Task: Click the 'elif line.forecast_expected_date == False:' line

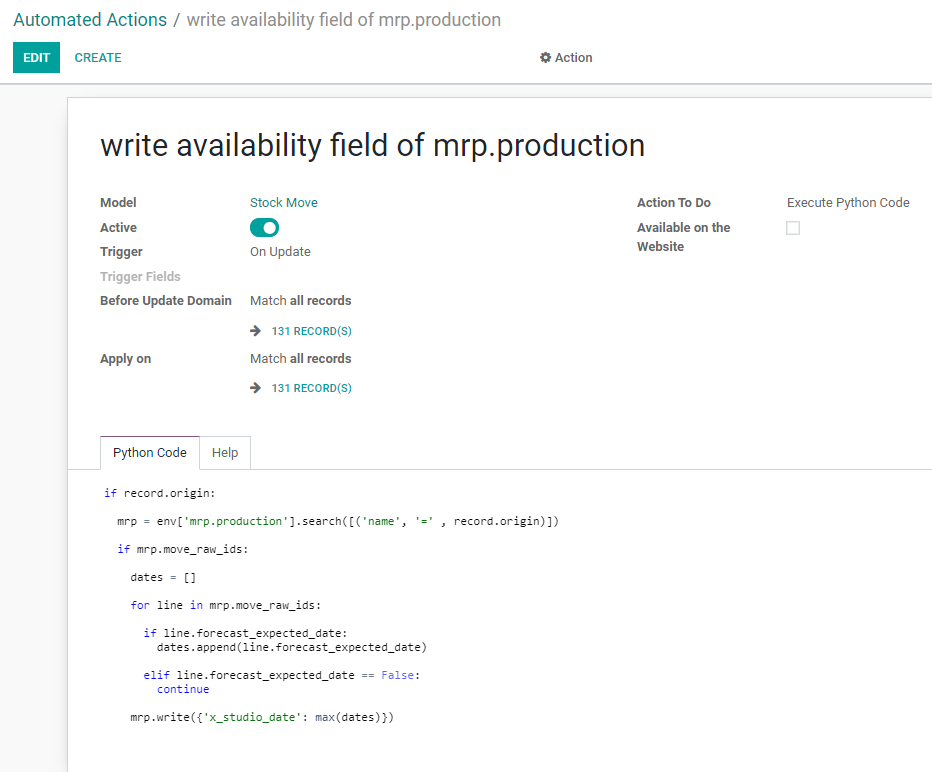Action: pyautogui.click(x=282, y=675)
